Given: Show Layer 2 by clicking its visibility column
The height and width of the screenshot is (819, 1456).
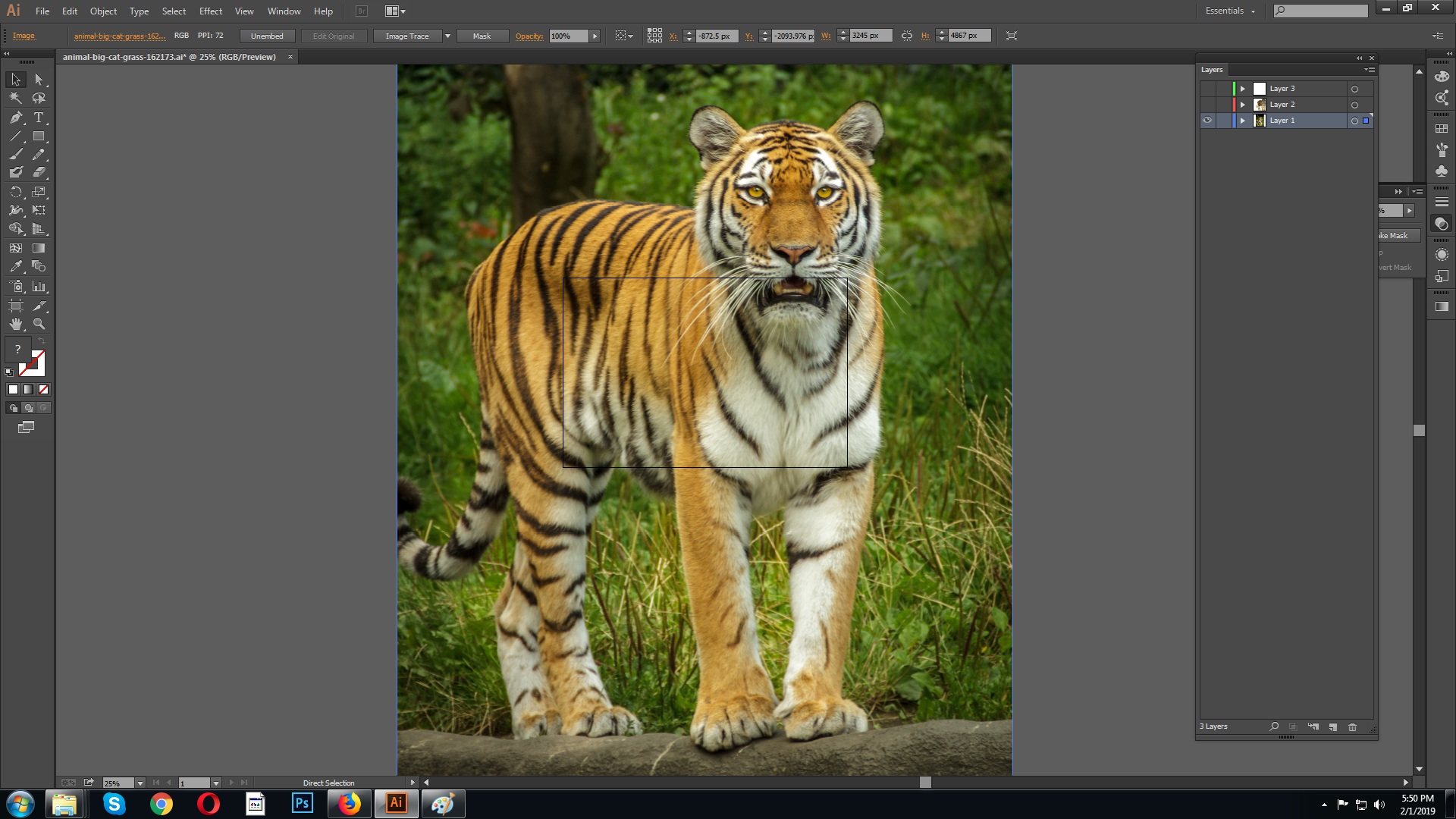Looking at the screenshot, I should coord(1208,104).
